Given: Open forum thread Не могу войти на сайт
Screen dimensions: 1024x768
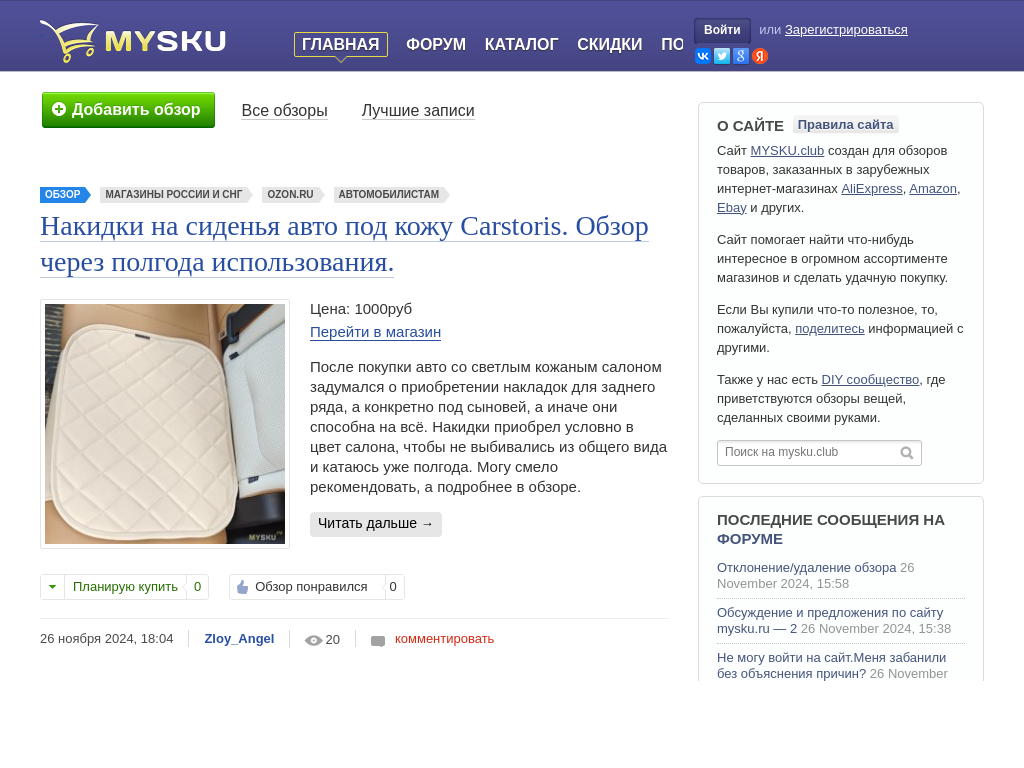Looking at the screenshot, I should pos(831,665).
